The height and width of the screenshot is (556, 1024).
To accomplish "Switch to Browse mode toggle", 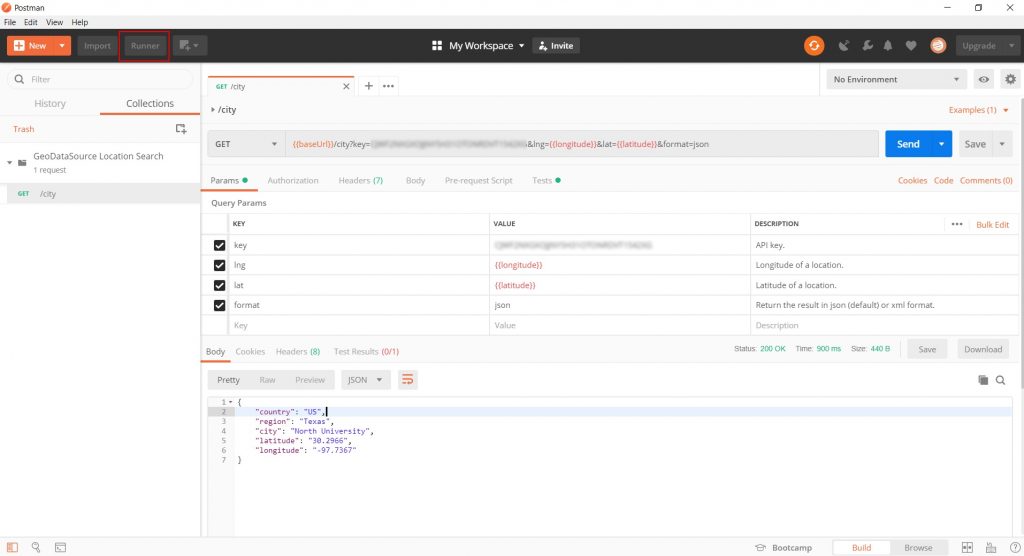I will coord(918,548).
